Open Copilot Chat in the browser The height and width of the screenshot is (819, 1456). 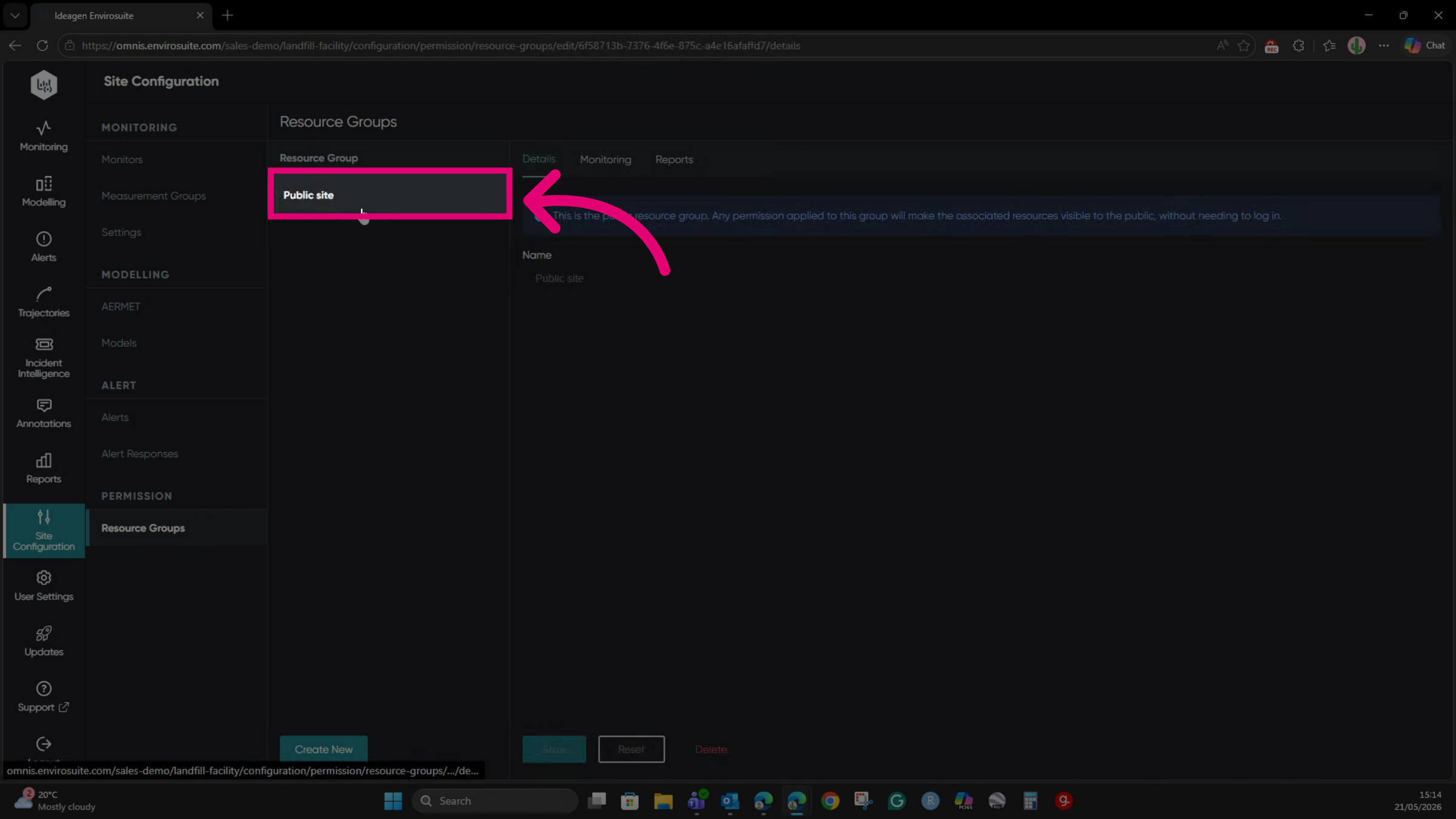[x=1424, y=45]
